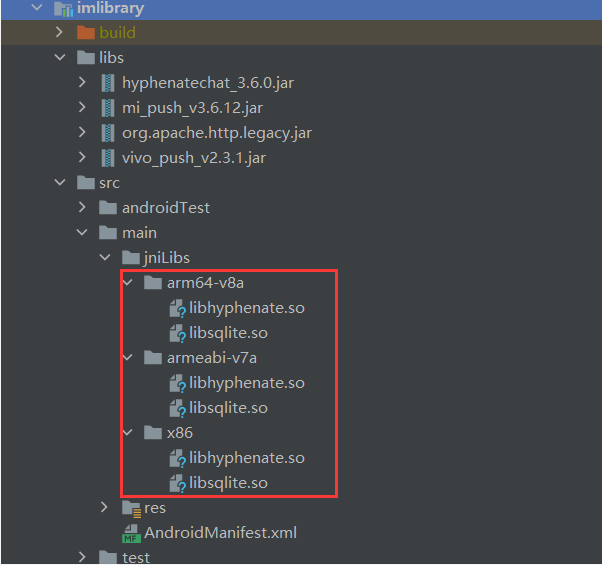Click the armeabi-v7a folder icon
Screen dimensions: 602x565
[x=153, y=358]
